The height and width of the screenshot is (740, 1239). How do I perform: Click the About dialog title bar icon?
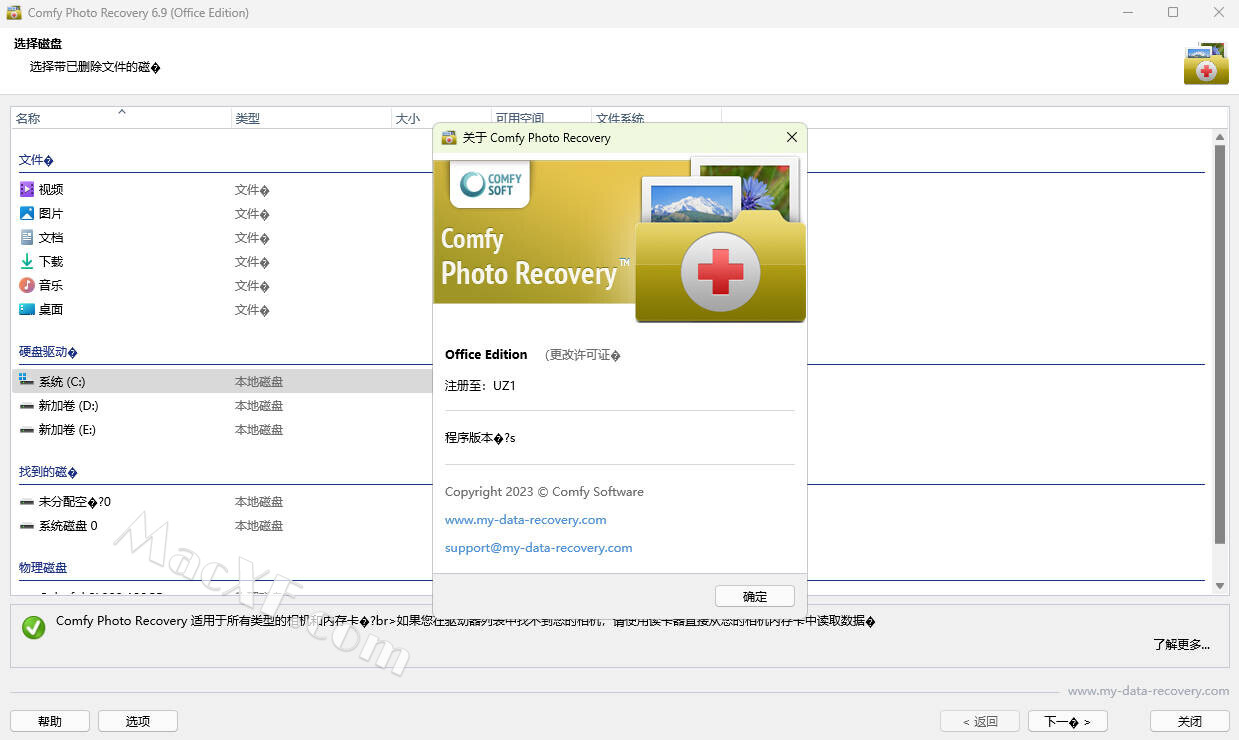449,138
